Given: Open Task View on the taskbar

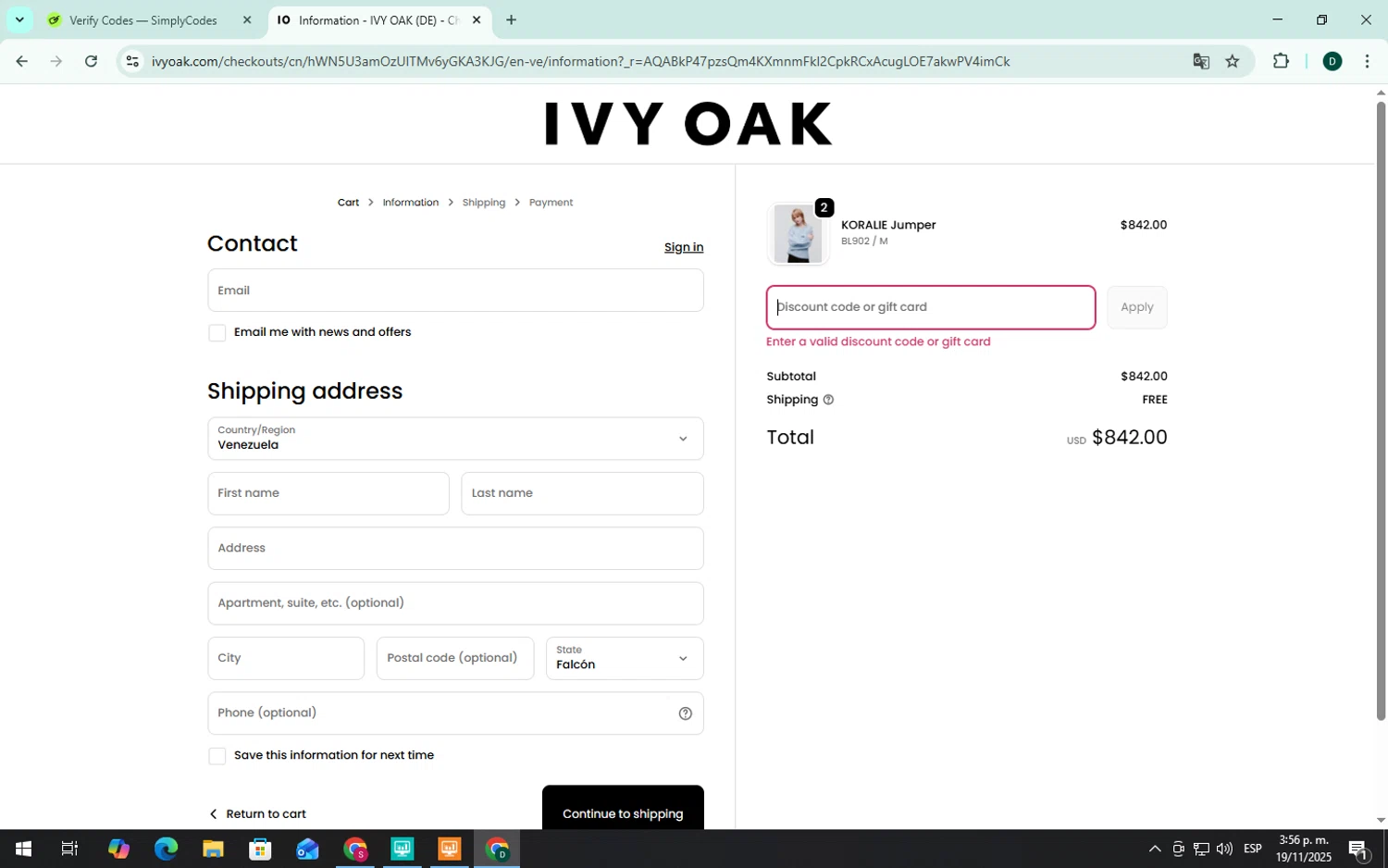Looking at the screenshot, I should [69, 849].
